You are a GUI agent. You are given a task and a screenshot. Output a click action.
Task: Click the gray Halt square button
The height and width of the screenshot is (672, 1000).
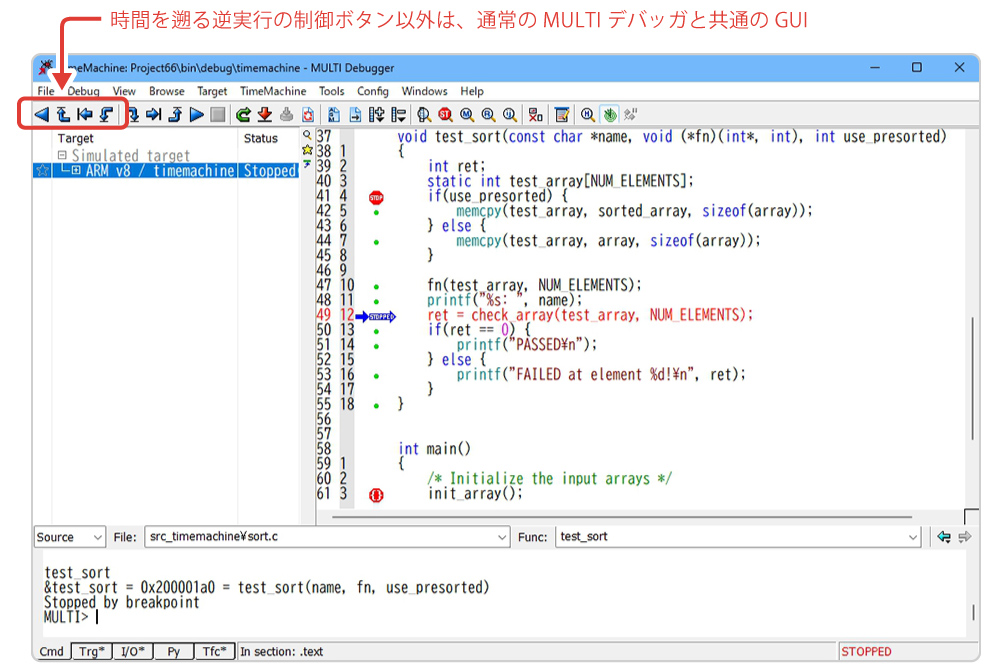(218, 115)
